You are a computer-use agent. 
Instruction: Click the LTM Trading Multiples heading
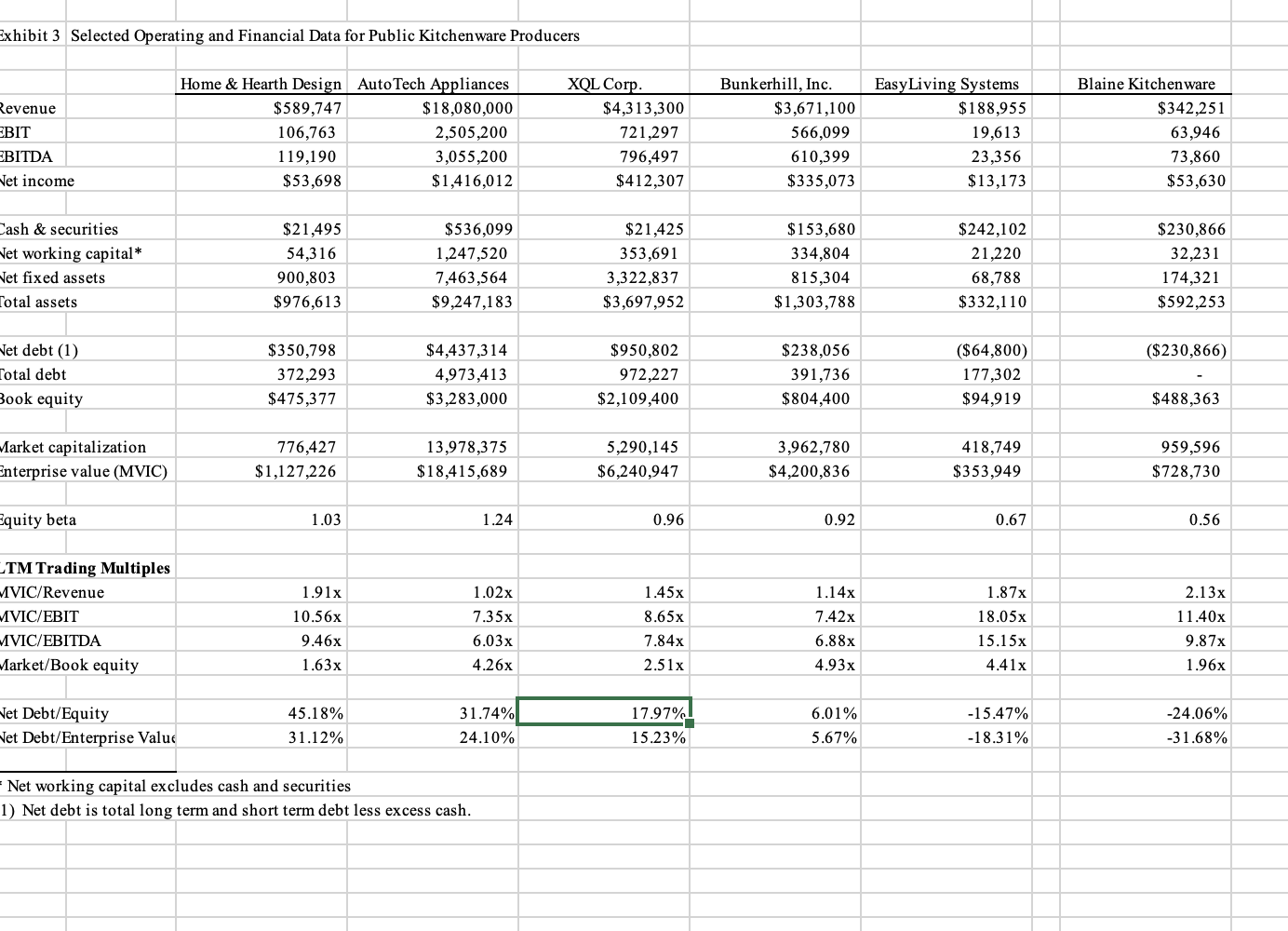(x=86, y=568)
